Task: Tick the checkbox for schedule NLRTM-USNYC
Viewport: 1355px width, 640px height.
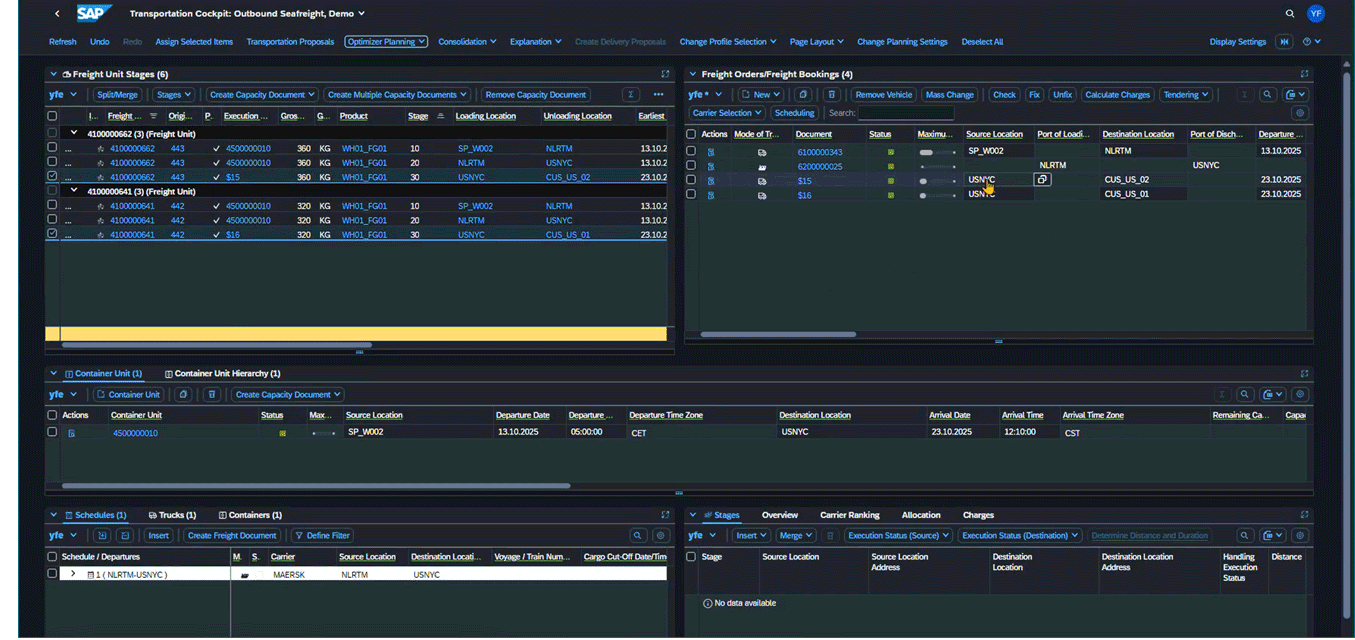Action: click(x=52, y=574)
